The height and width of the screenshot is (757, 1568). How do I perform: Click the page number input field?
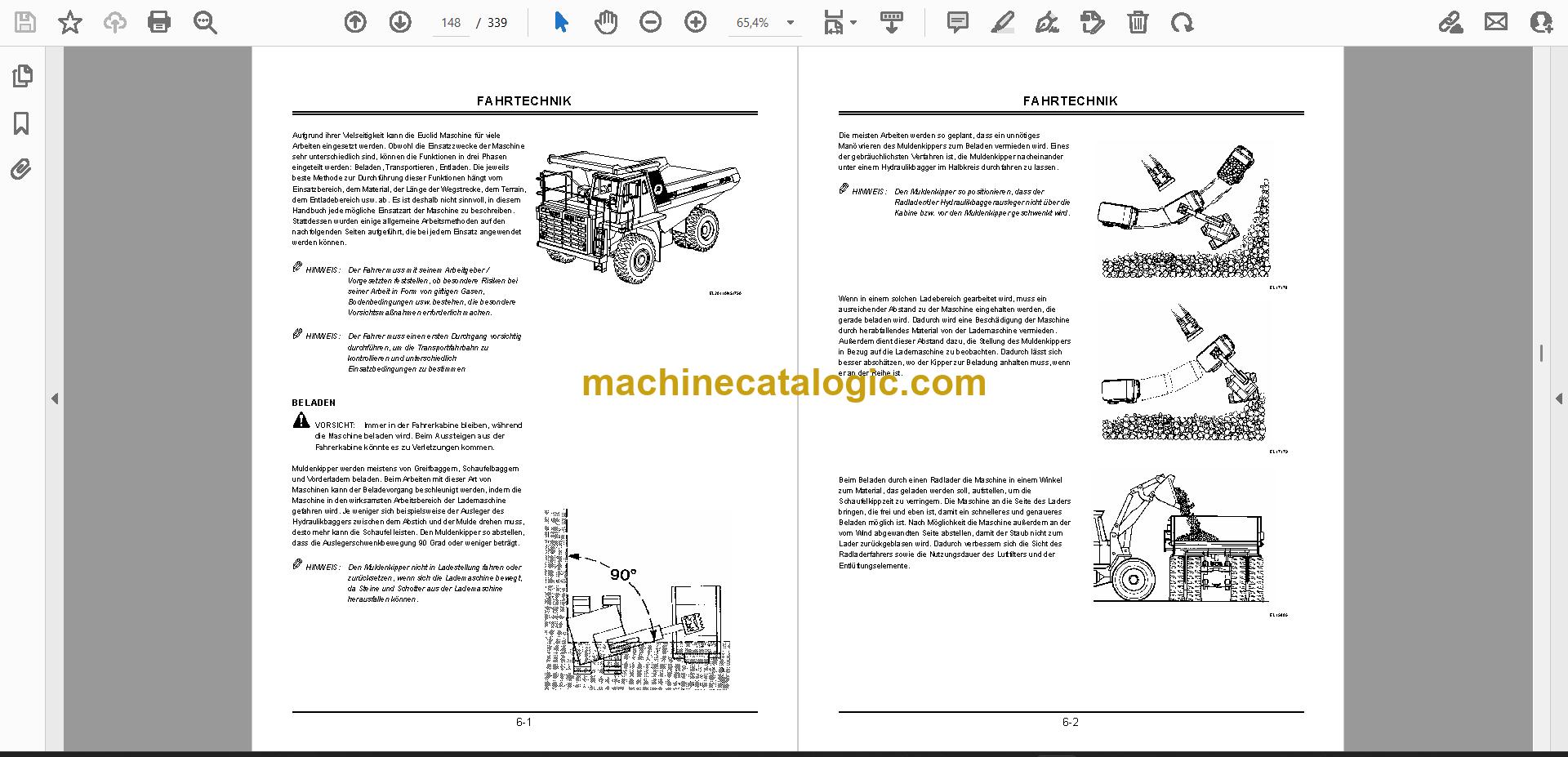coord(451,23)
